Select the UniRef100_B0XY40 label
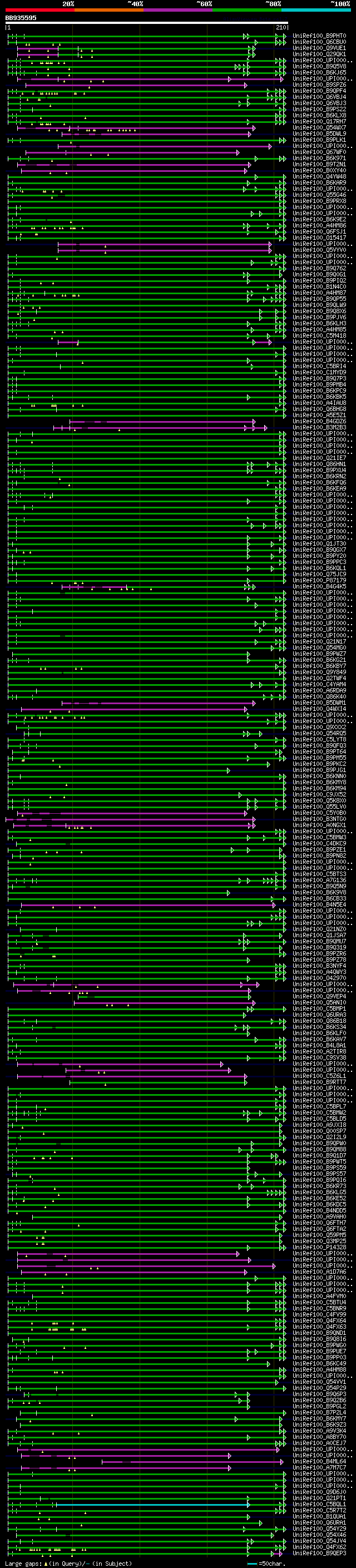Viewport: 356px width, 1568px height. [319, 170]
